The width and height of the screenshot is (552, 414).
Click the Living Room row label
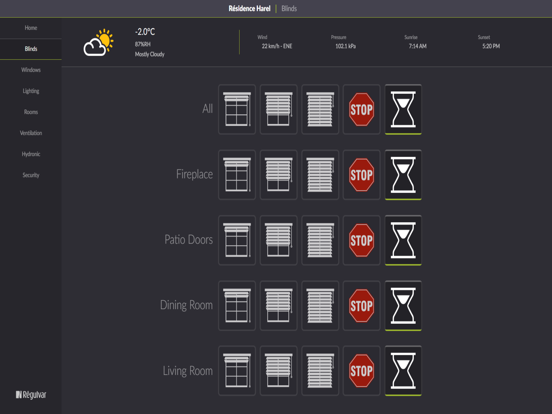(x=188, y=371)
